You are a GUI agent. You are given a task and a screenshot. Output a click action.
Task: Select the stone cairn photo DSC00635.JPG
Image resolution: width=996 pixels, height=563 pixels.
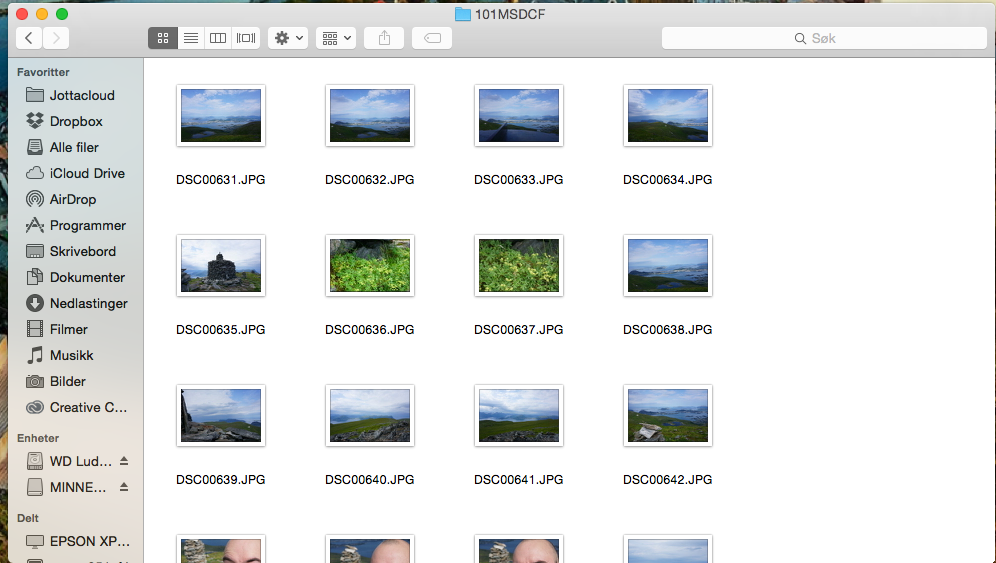[x=221, y=266]
